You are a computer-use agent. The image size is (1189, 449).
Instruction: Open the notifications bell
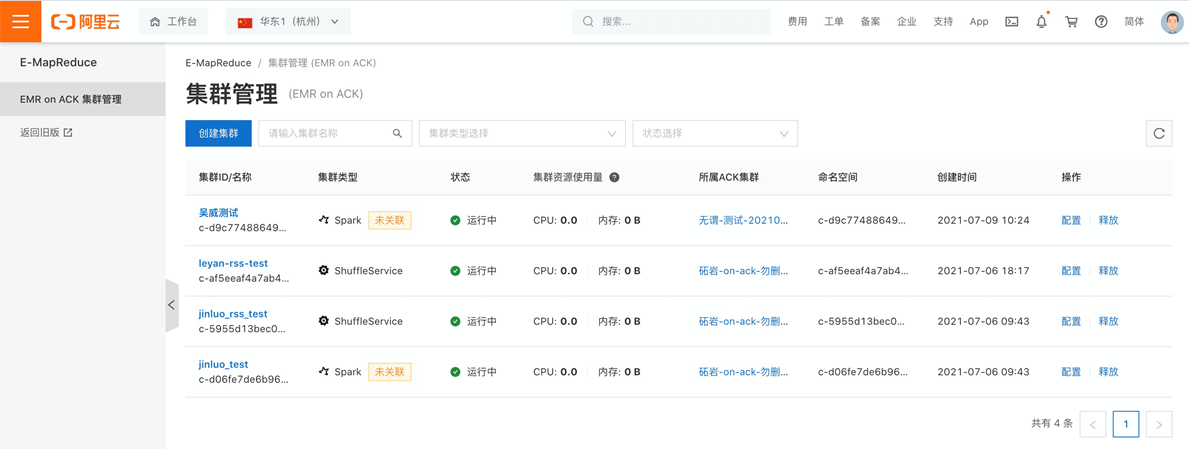point(1041,21)
